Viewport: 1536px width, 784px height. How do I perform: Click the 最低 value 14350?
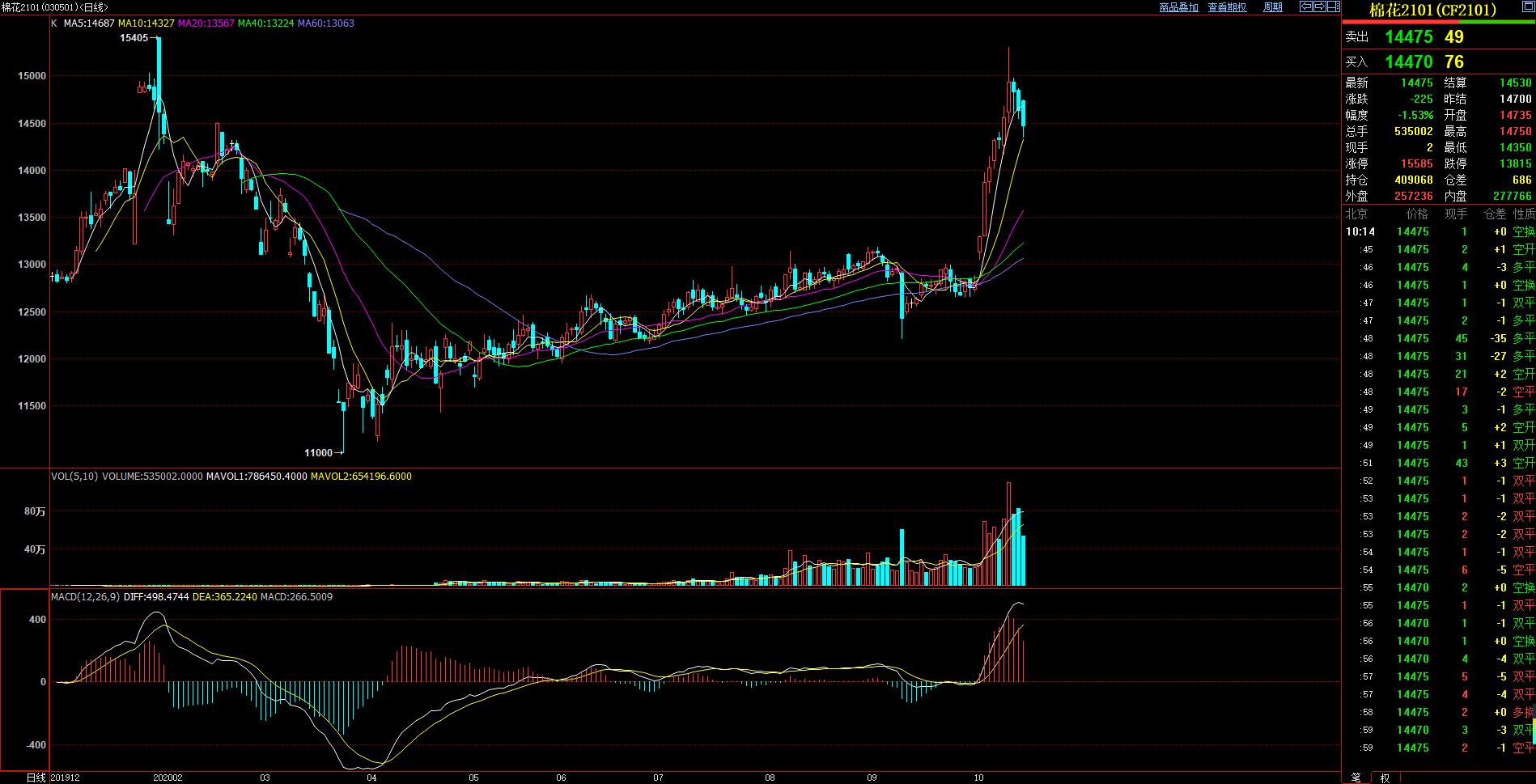tap(1516, 147)
